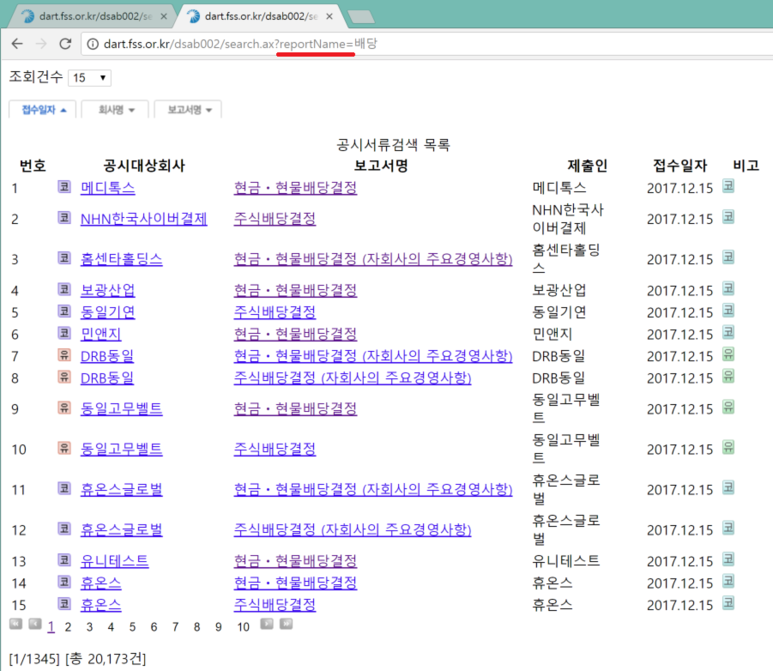Click the 비고 코 icon in row 1 메디톡스

[728, 186]
